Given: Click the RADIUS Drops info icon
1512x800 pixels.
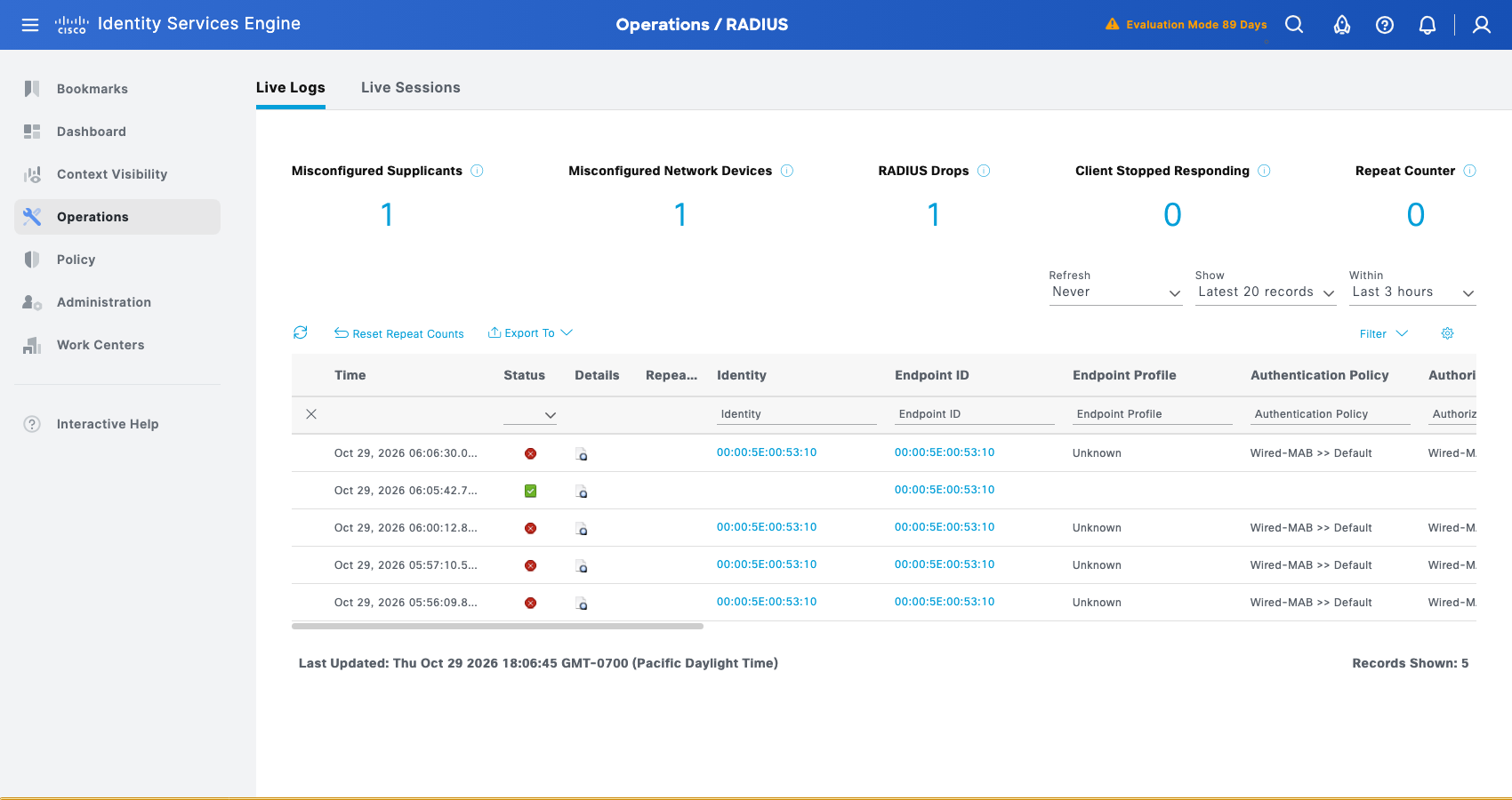Looking at the screenshot, I should coord(984,171).
